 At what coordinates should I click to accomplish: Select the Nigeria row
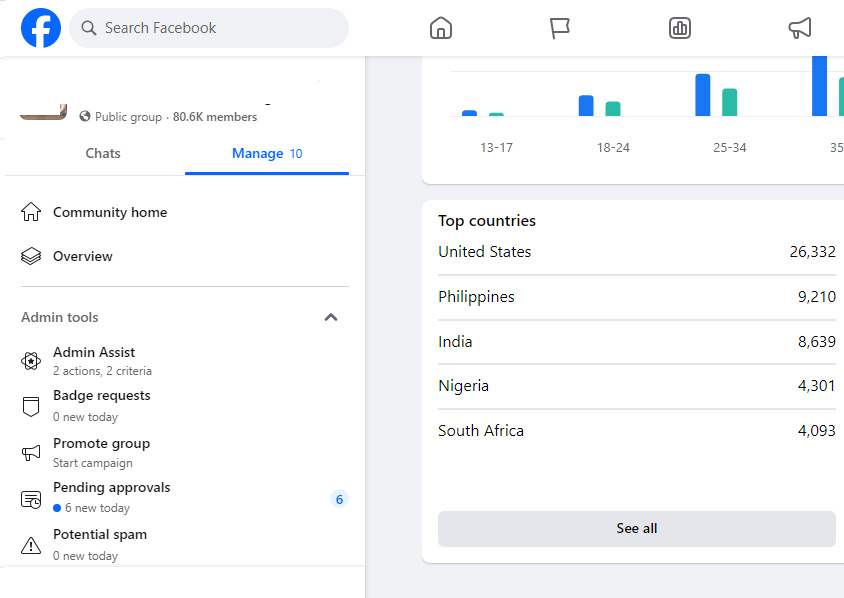click(637, 386)
